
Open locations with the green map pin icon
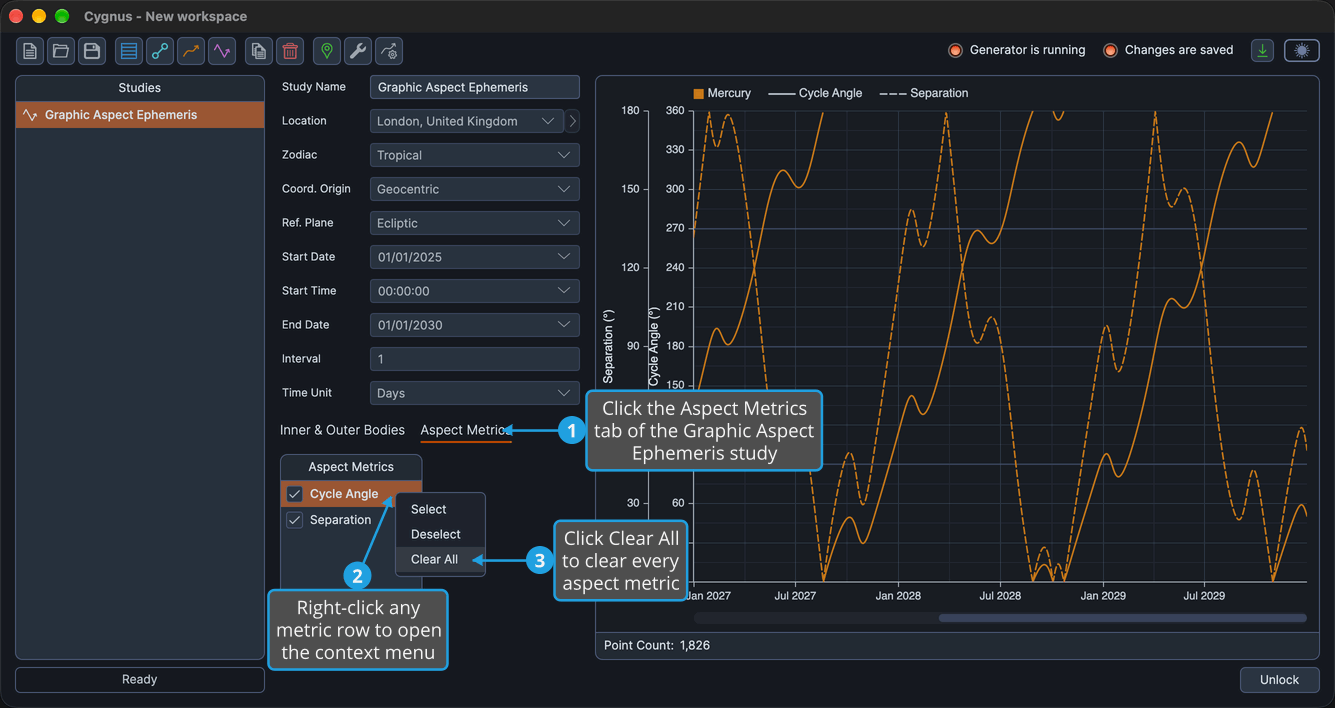pyautogui.click(x=327, y=51)
